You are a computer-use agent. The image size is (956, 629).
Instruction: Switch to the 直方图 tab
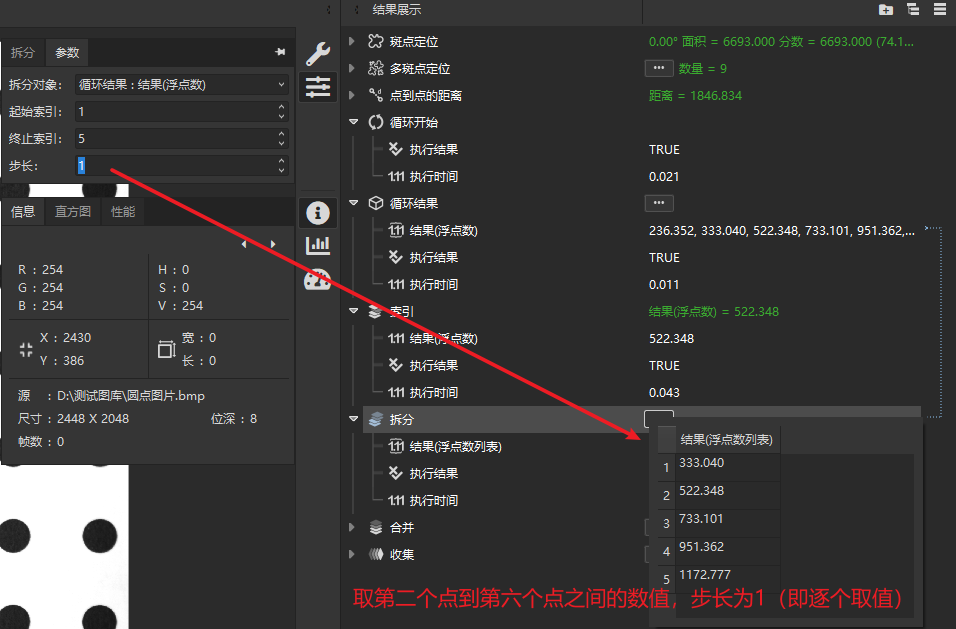pyautogui.click(x=73, y=211)
